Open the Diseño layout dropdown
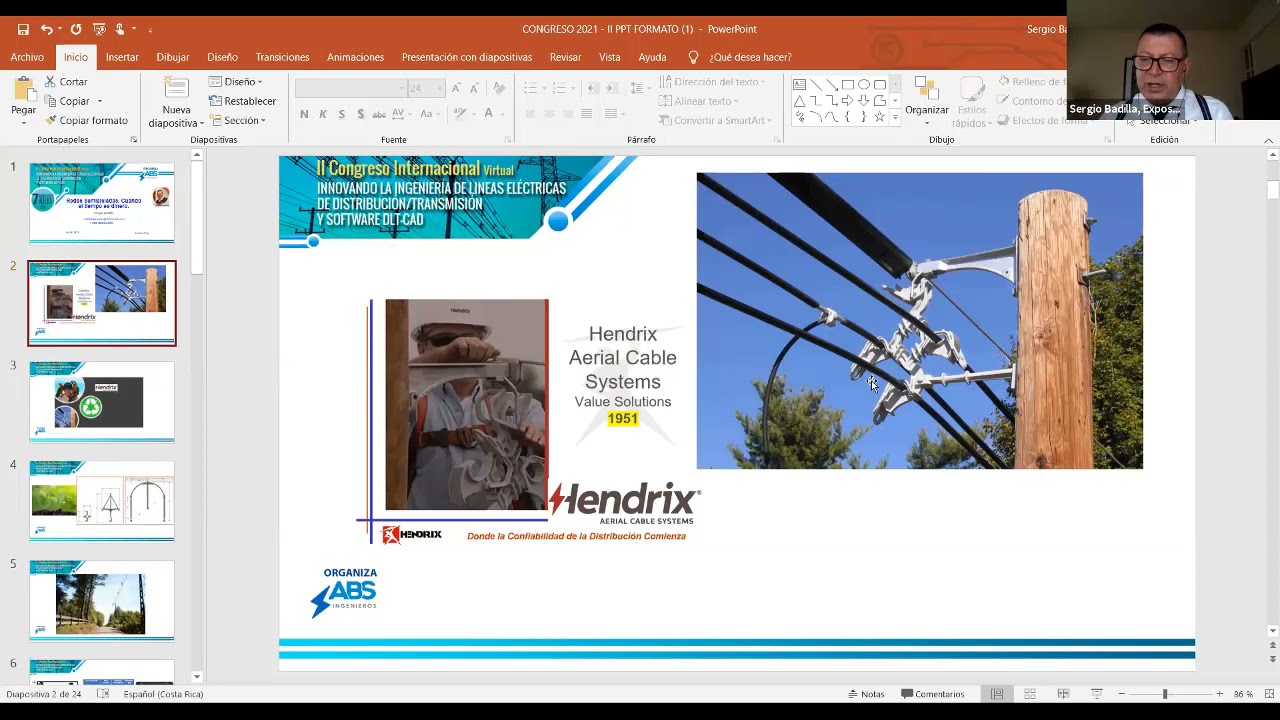 236,82
